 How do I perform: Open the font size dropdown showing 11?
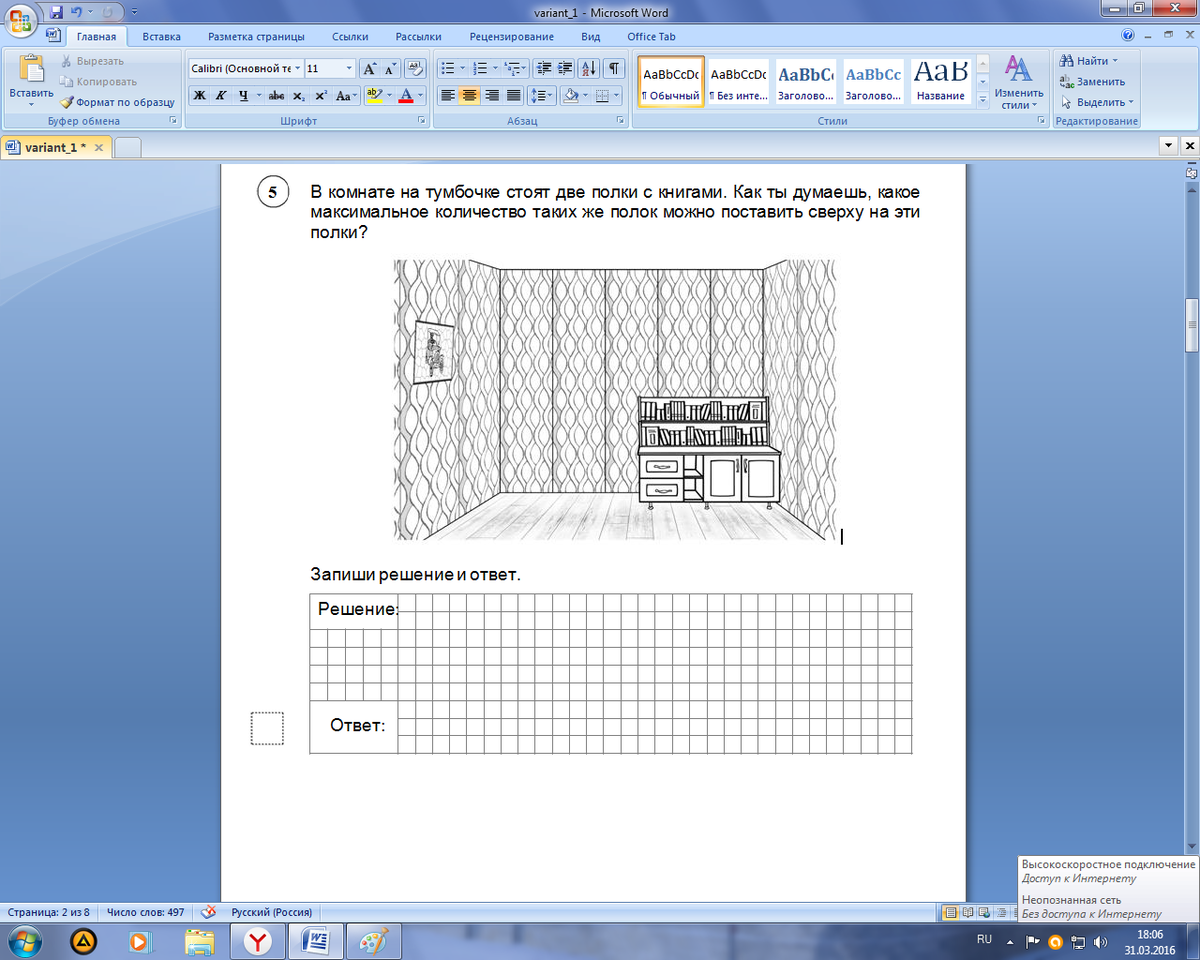click(x=349, y=69)
